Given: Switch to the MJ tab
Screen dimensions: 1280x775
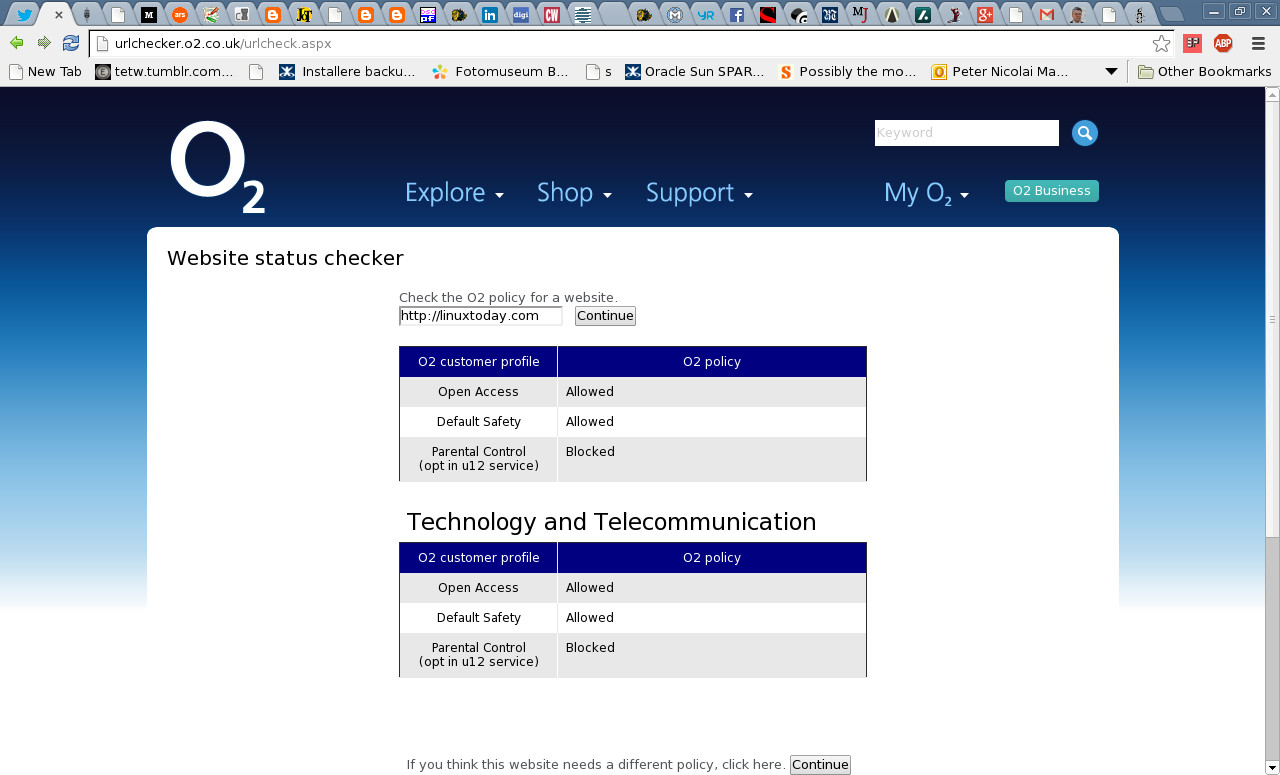Looking at the screenshot, I should [861, 15].
